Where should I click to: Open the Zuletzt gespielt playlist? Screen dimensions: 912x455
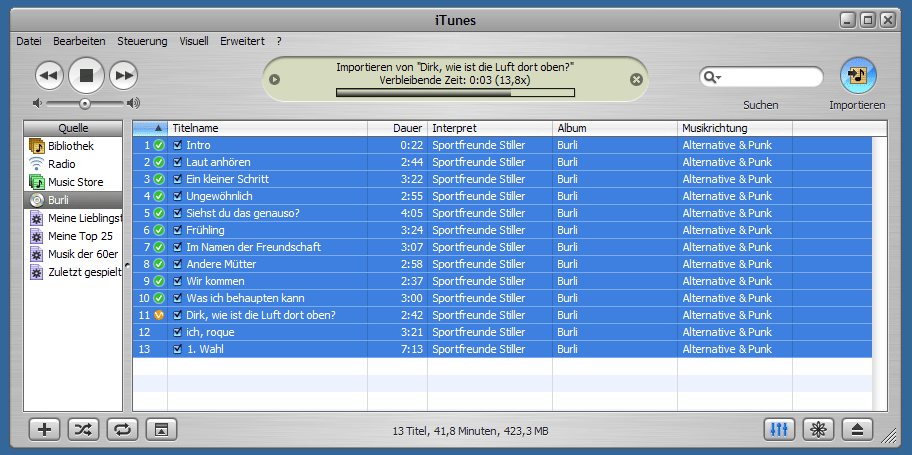(73, 272)
